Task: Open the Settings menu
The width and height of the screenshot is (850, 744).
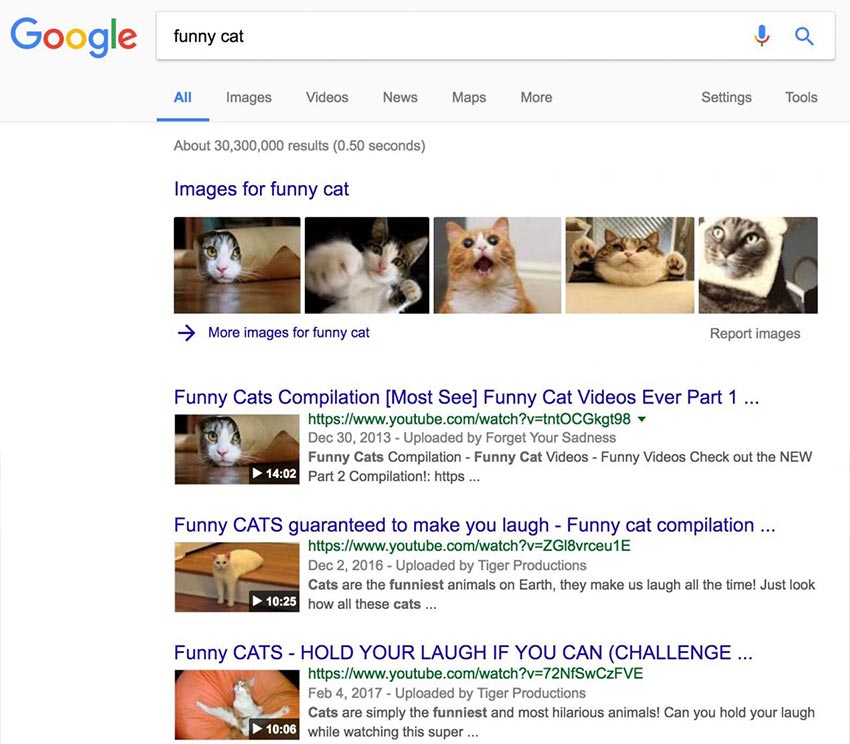Action: coord(726,98)
